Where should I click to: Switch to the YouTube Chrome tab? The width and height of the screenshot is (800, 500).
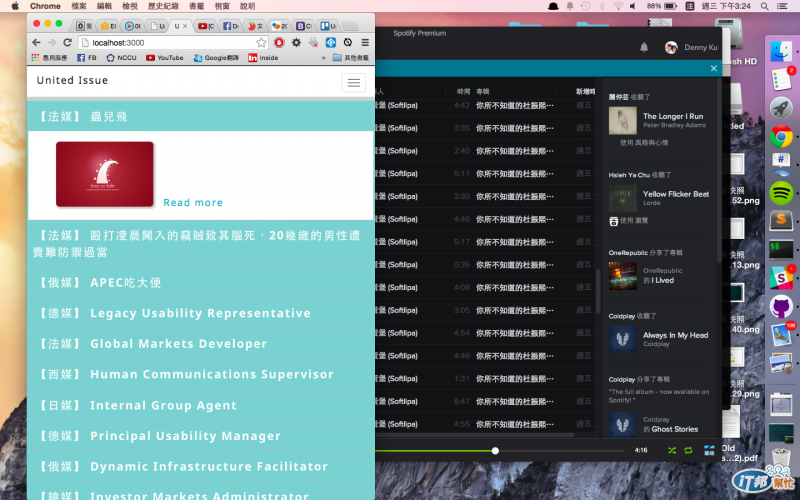pos(206,26)
